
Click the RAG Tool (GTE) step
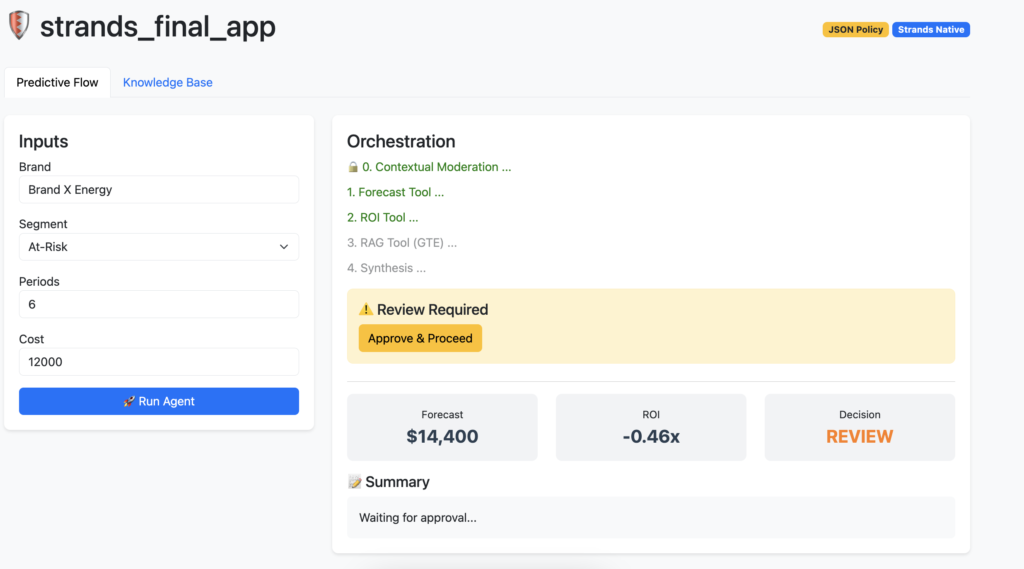(401, 242)
